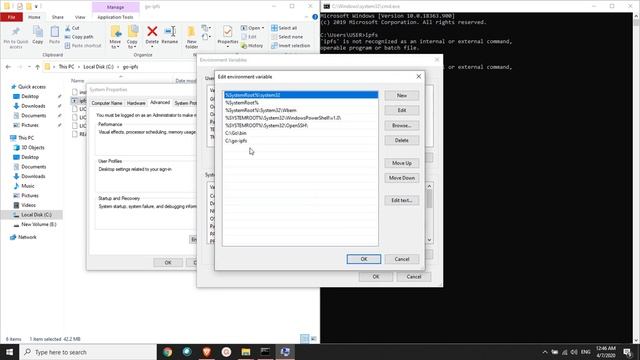Close the Edit environment variable dialog
The width and height of the screenshot is (640, 360).
[x=418, y=76]
